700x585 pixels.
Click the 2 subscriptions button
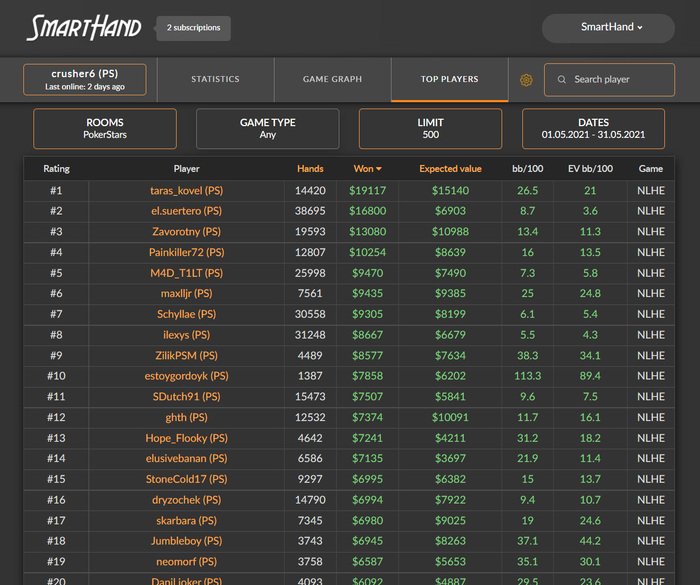193,28
